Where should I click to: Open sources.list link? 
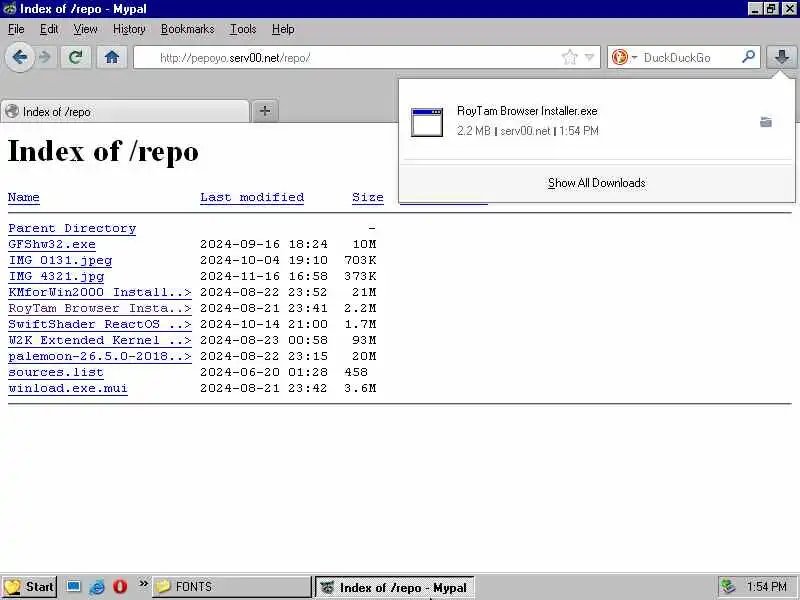(56, 372)
